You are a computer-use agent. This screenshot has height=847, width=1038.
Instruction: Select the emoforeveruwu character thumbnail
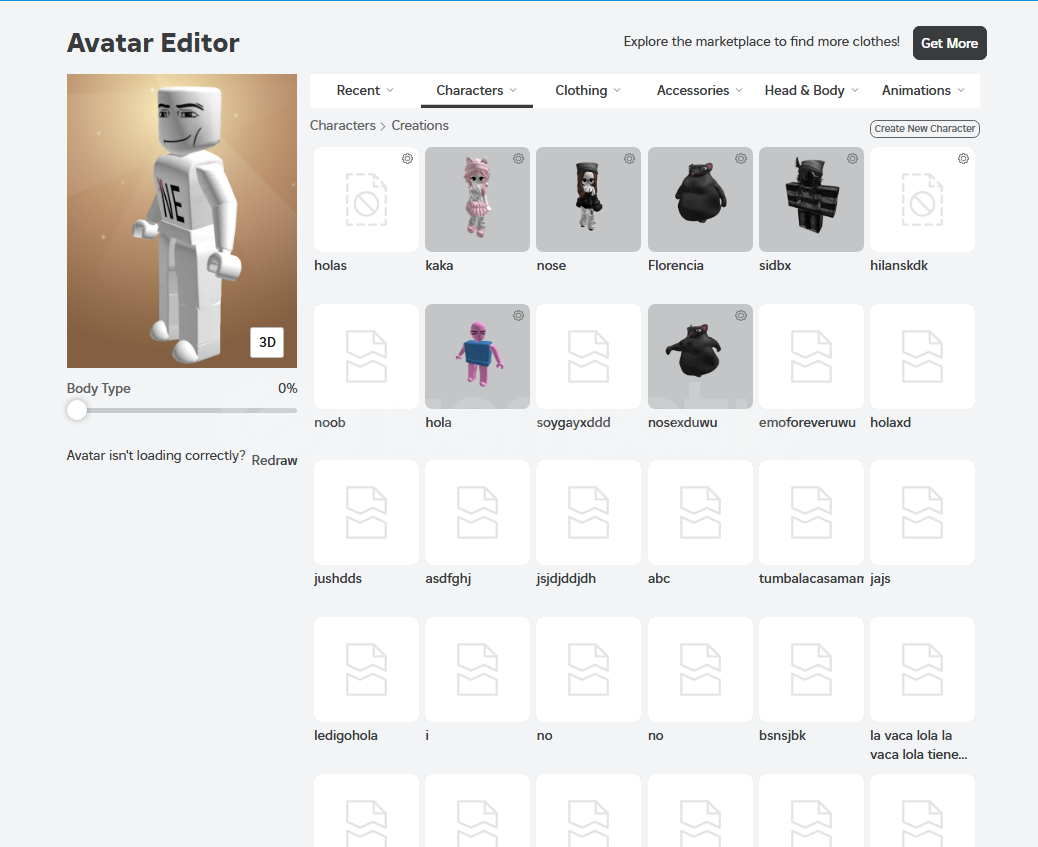point(812,356)
